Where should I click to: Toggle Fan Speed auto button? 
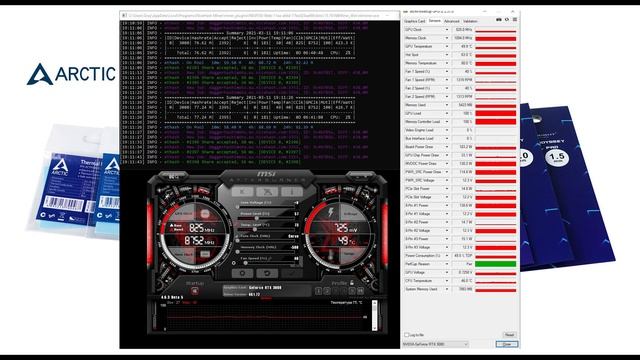[233, 263]
